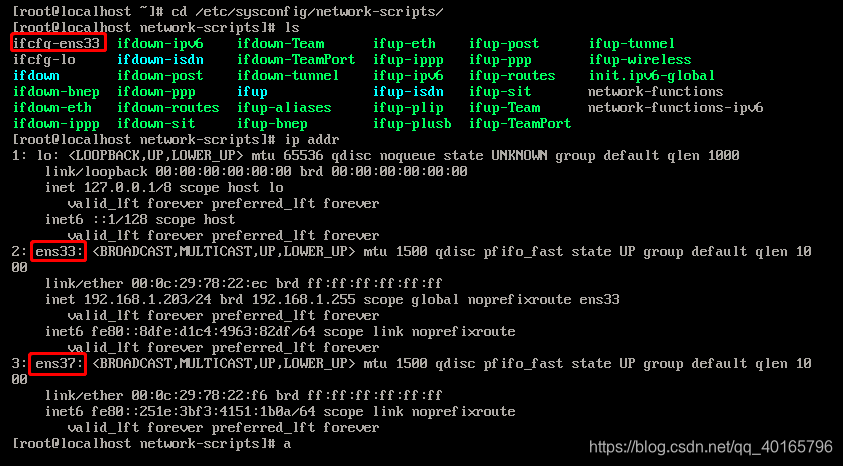Select the ifdown-ipv6 script name
Viewport: 843px width, 466px height.
pyautogui.click(x=160, y=44)
